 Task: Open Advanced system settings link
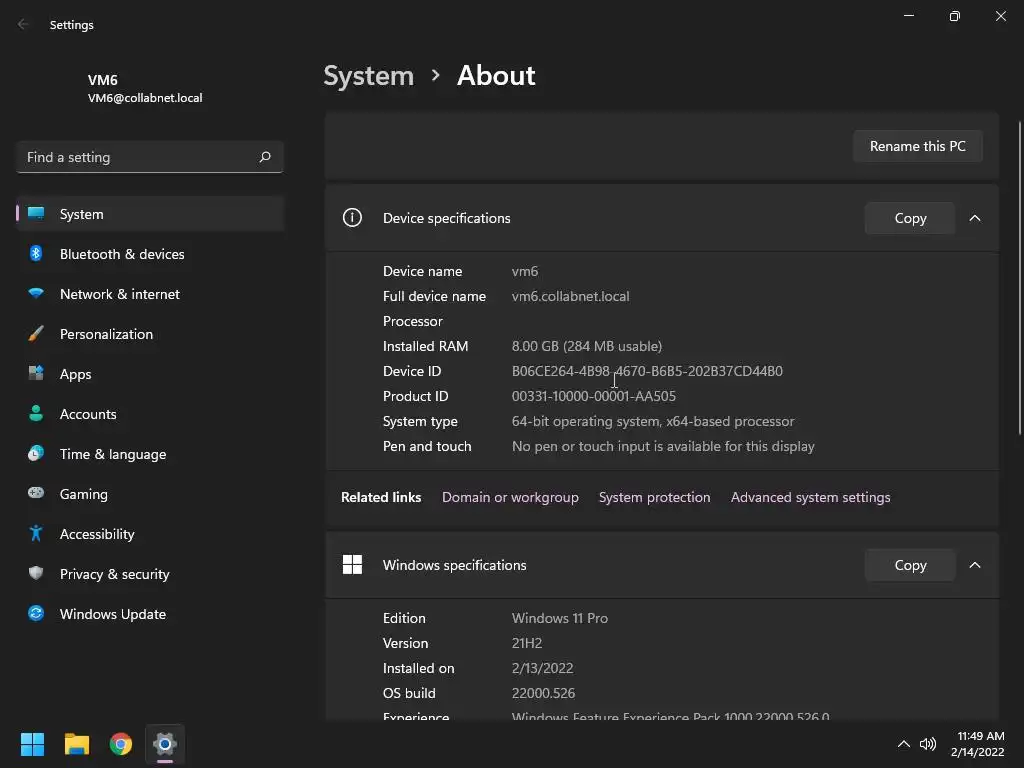point(810,497)
